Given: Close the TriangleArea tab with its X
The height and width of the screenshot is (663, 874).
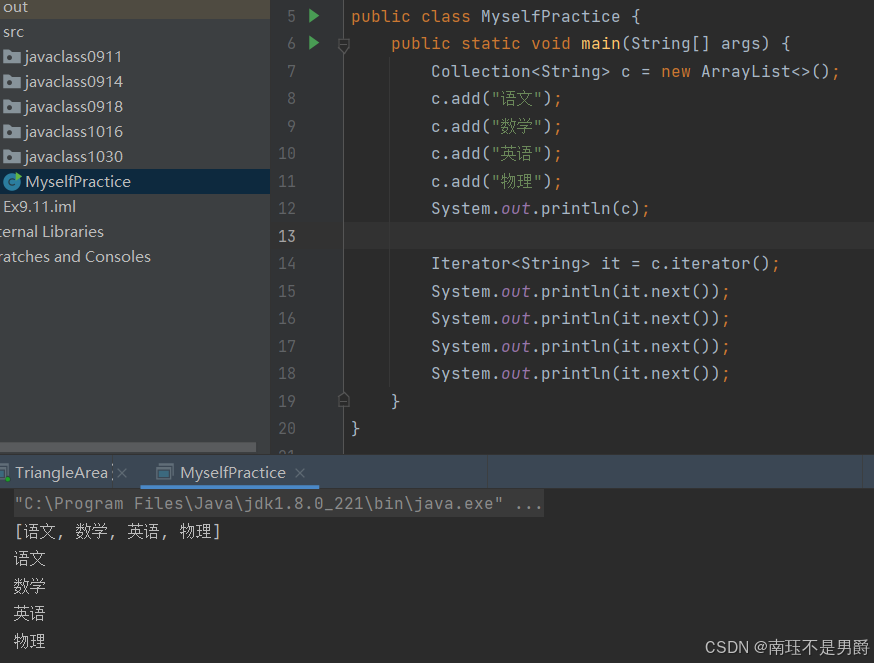Looking at the screenshot, I should [121, 472].
